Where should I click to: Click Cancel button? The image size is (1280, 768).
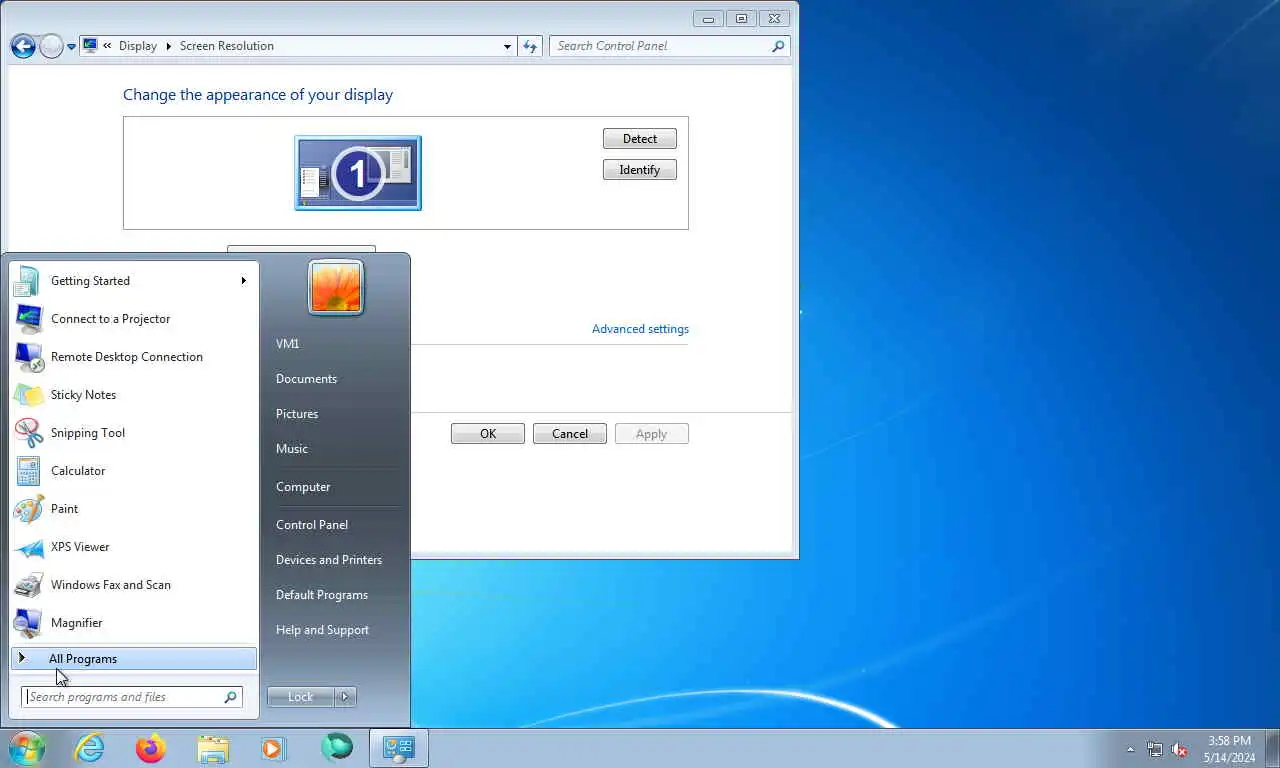click(570, 434)
